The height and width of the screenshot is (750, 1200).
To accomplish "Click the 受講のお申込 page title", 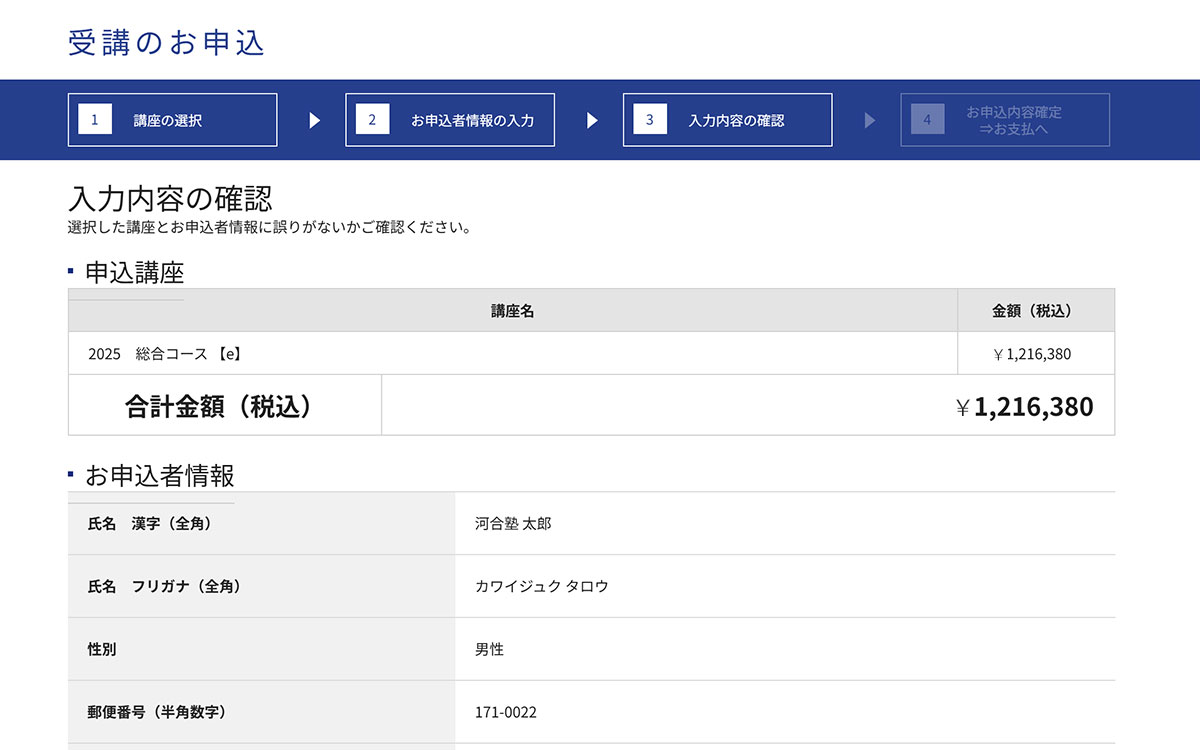I will (166, 43).
